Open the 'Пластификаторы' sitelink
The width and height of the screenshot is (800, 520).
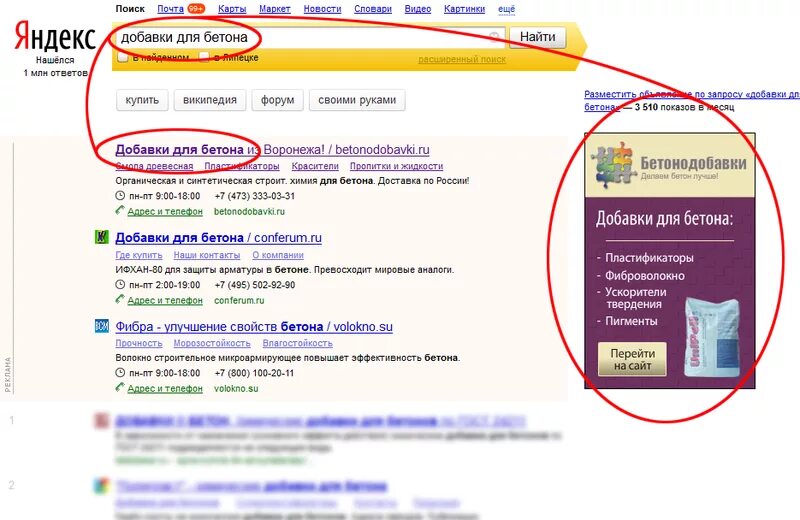pos(242,166)
